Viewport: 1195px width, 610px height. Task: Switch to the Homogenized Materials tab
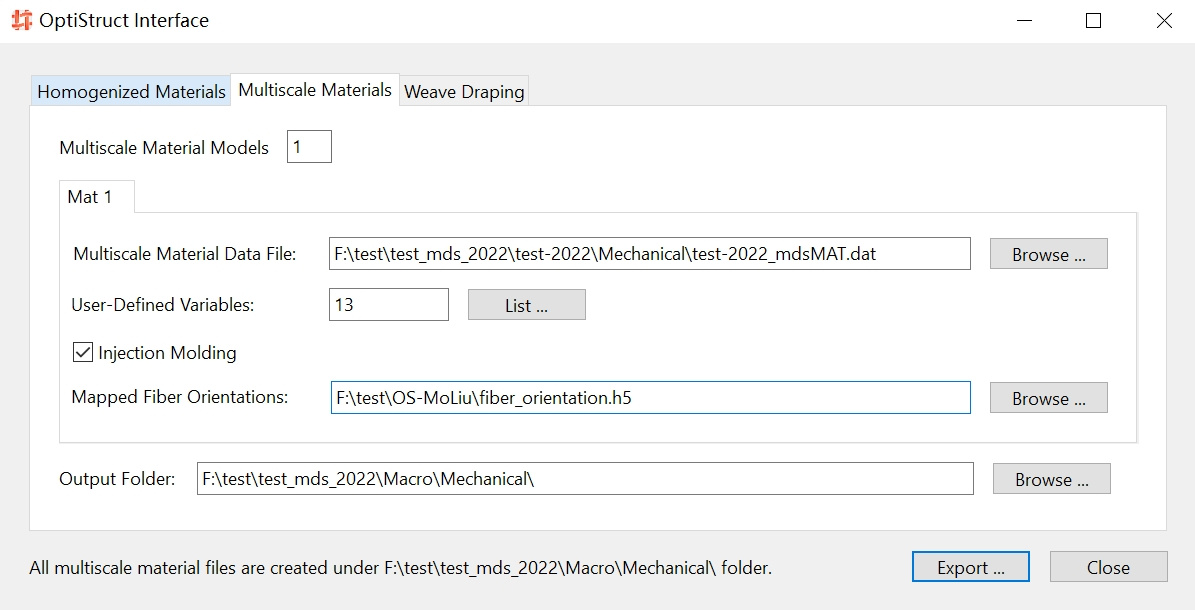pyautogui.click(x=131, y=92)
